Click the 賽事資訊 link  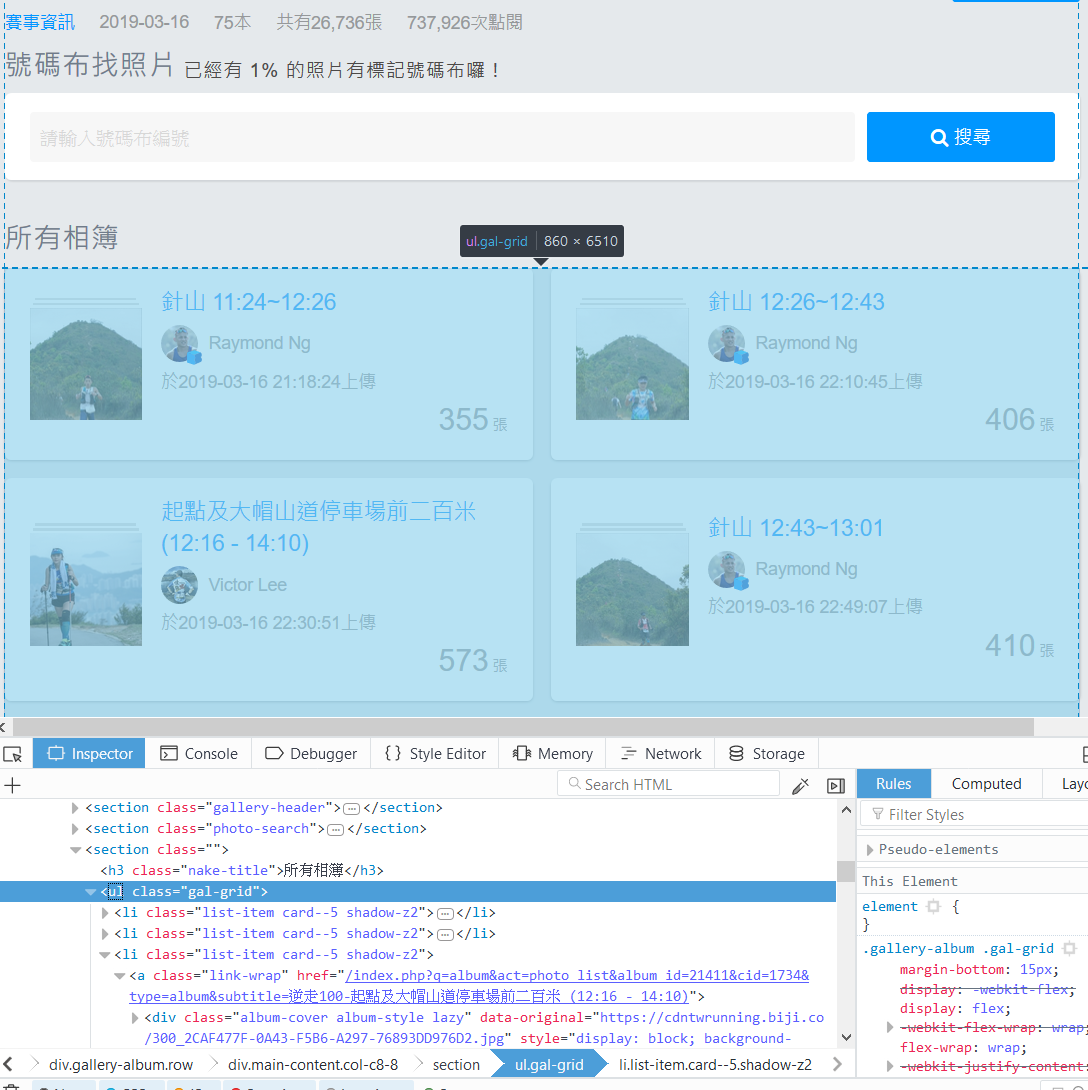[x=39, y=22]
